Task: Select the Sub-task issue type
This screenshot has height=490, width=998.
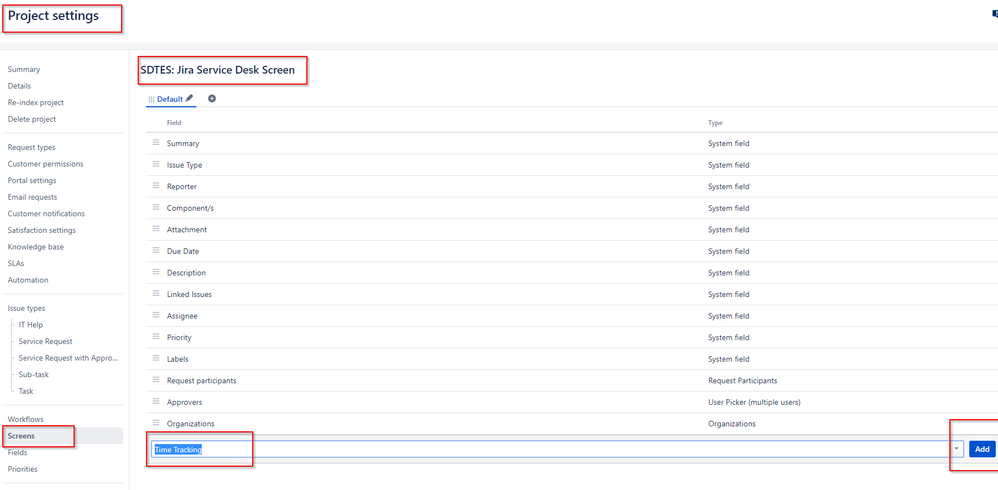Action: tap(34, 374)
